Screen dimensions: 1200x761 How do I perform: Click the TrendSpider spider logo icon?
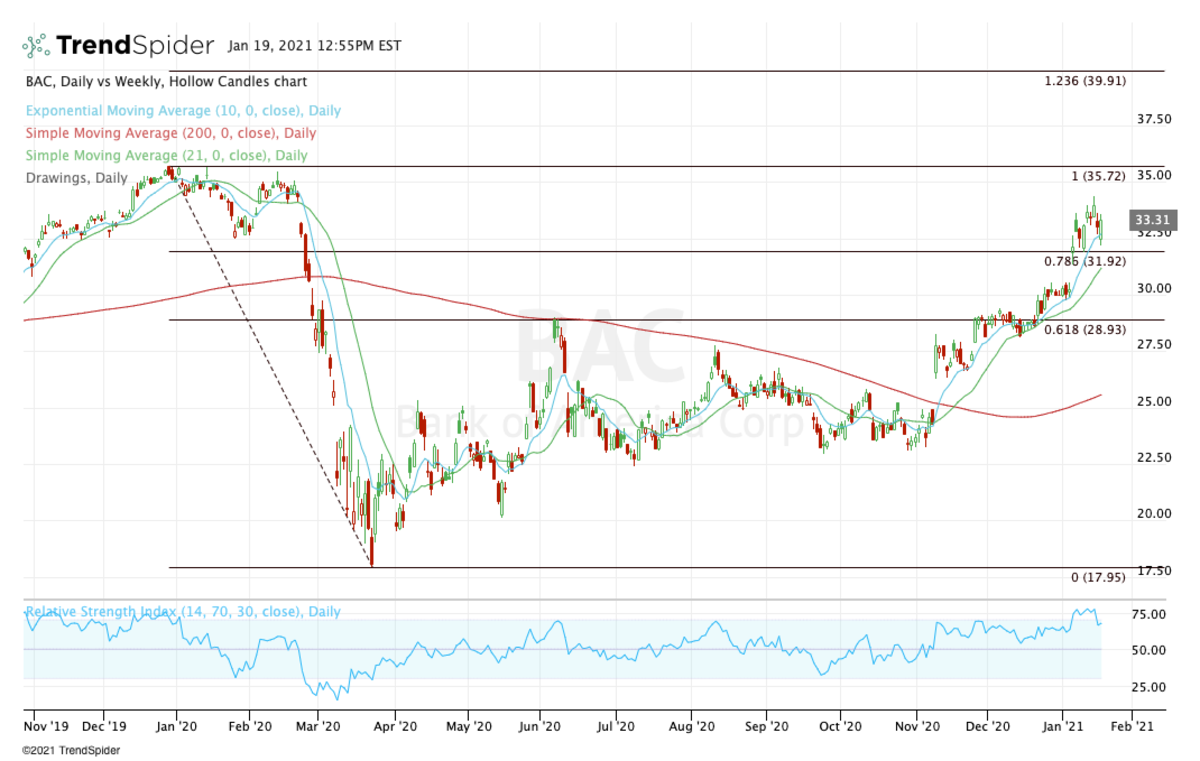pos(36,45)
